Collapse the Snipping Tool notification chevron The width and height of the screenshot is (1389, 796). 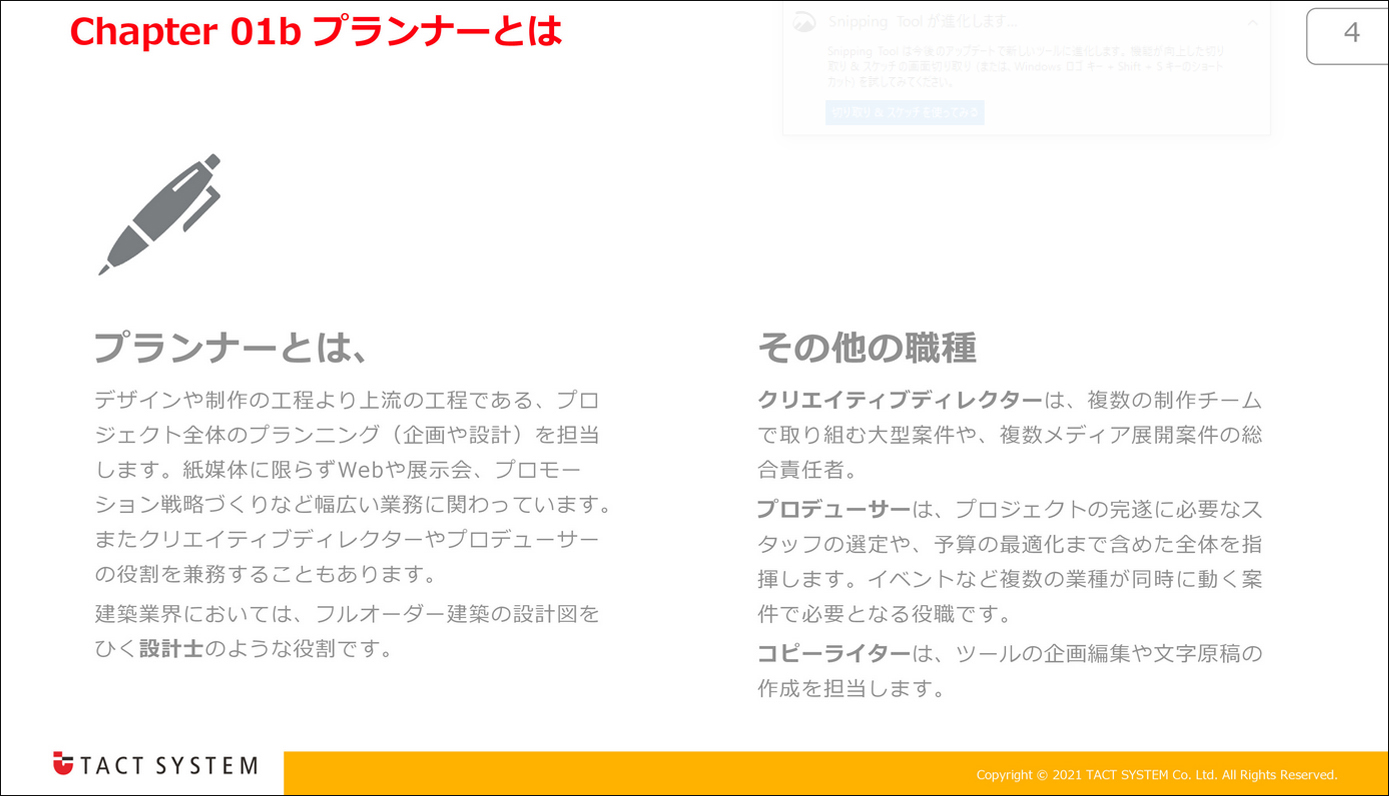[1252, 22]
